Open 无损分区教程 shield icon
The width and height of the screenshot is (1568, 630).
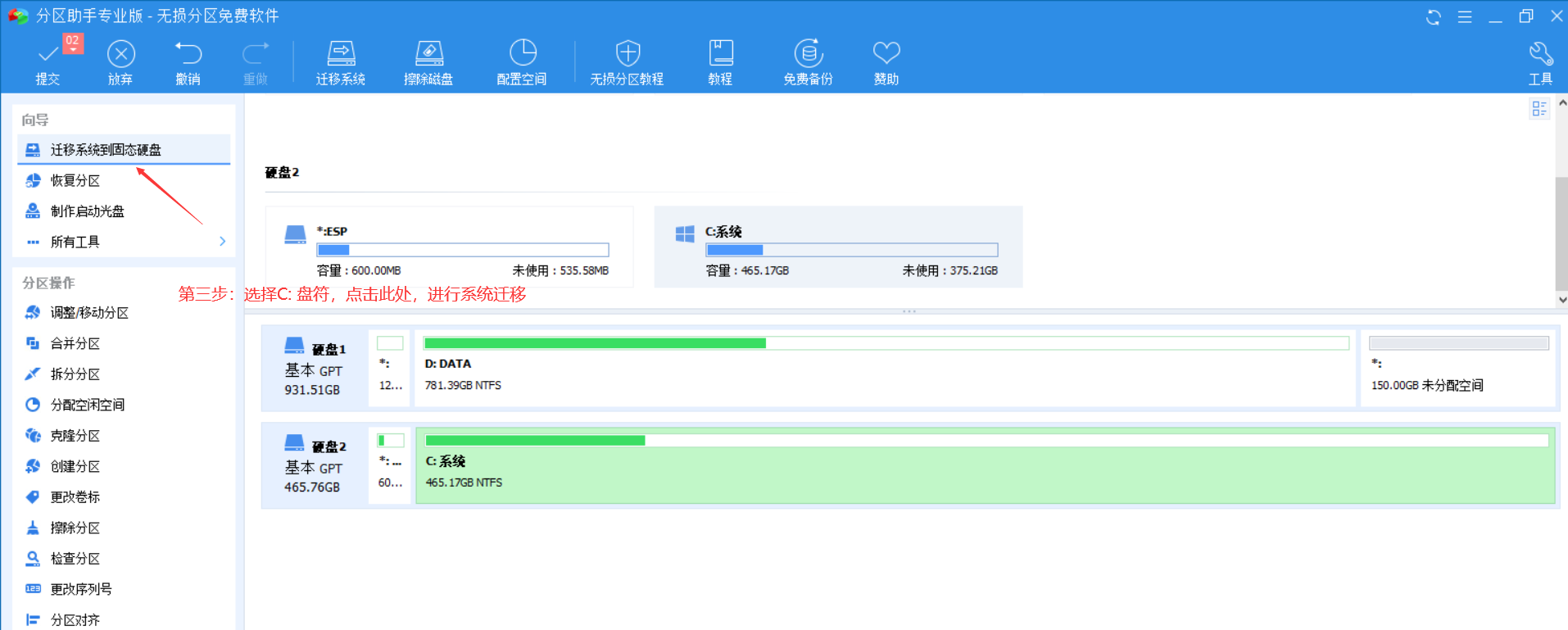pos(628,54)
